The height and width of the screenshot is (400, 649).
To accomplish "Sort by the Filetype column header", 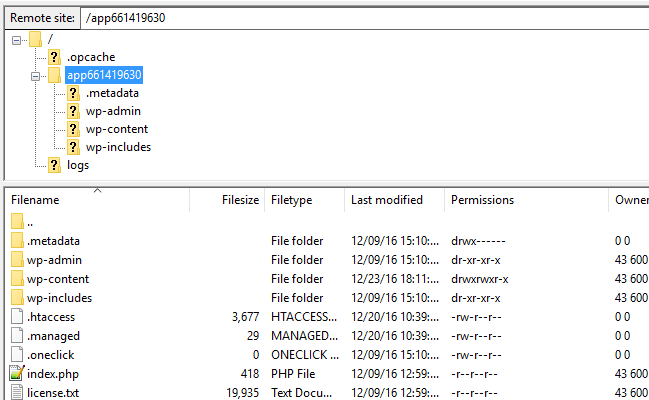I will click(305, 200).
